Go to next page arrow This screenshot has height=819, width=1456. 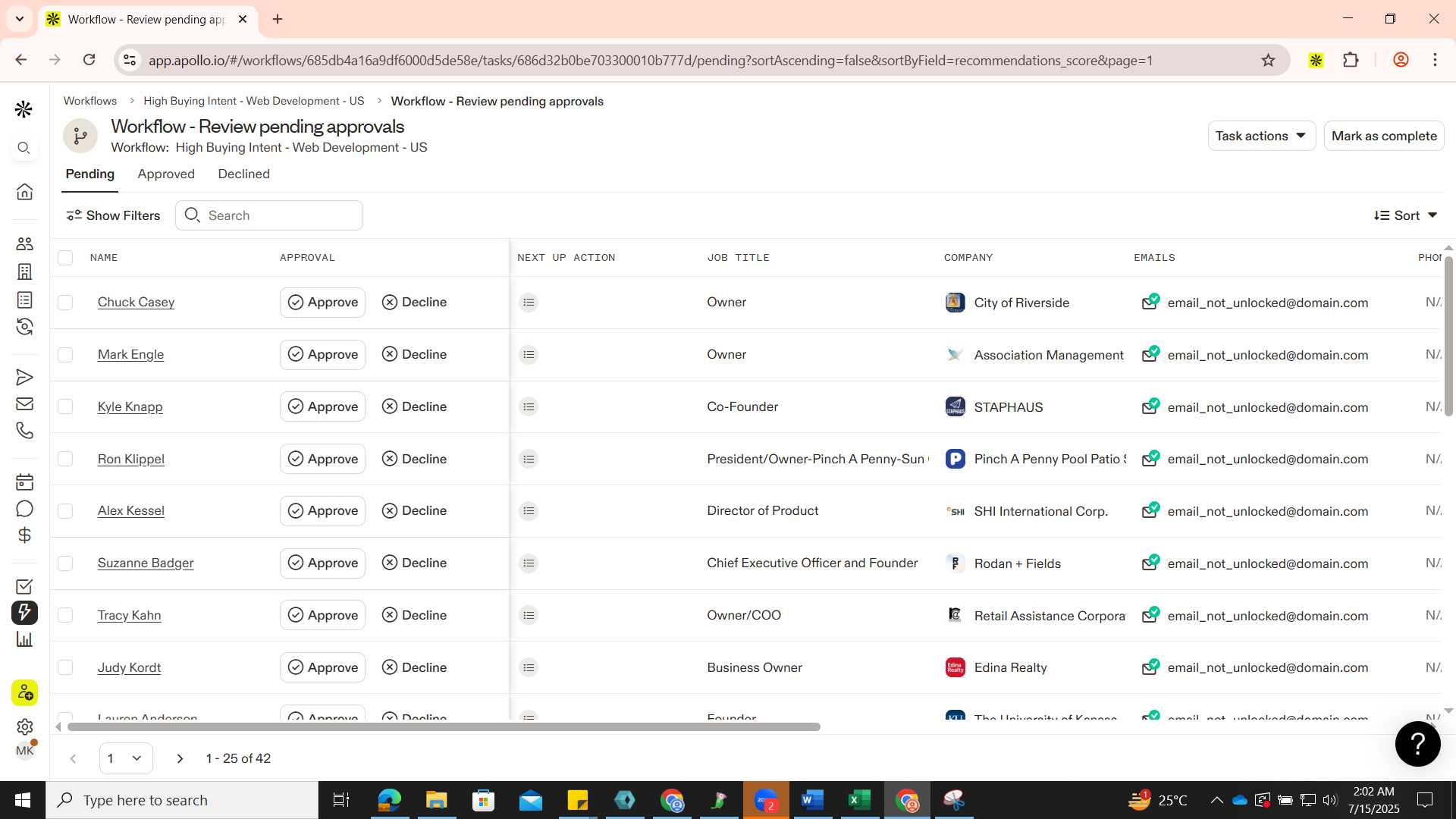(x=180, y=758)
